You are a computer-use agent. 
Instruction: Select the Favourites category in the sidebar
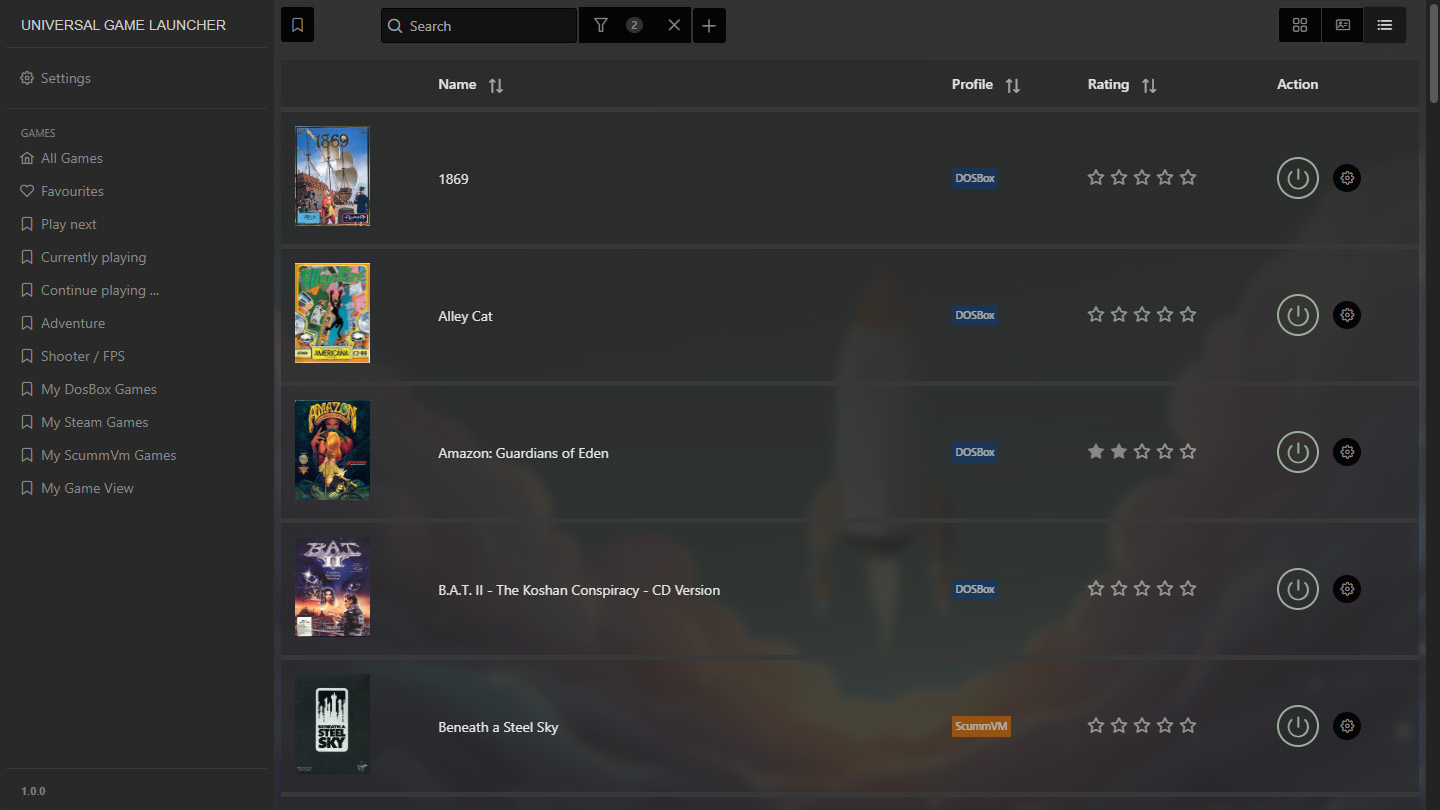click(x=71, y=190)
